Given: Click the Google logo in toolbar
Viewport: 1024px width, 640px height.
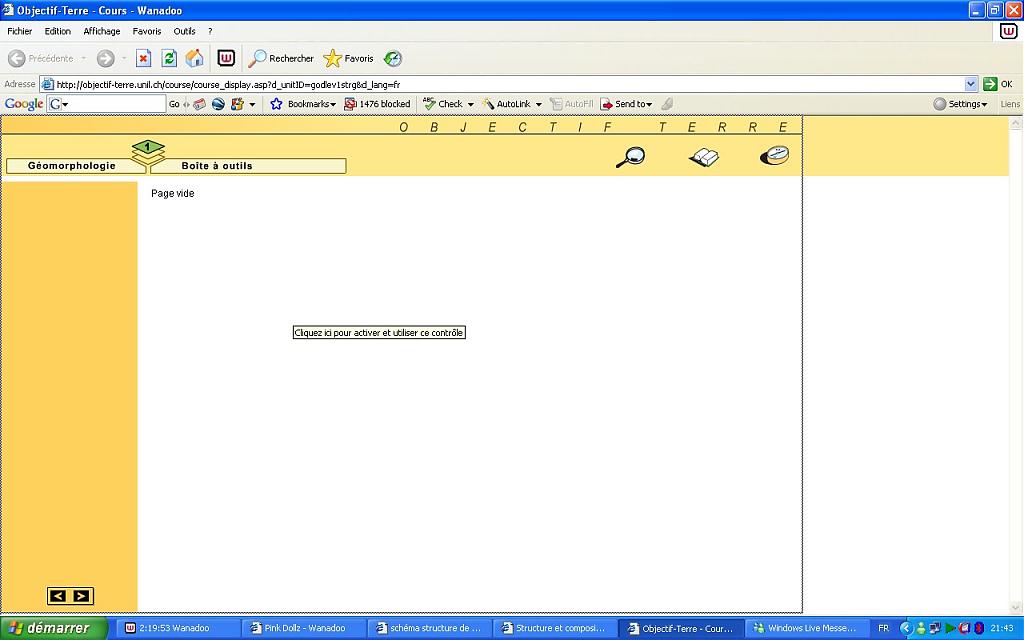Looking at the screenshot, I should tap(24, 104).
